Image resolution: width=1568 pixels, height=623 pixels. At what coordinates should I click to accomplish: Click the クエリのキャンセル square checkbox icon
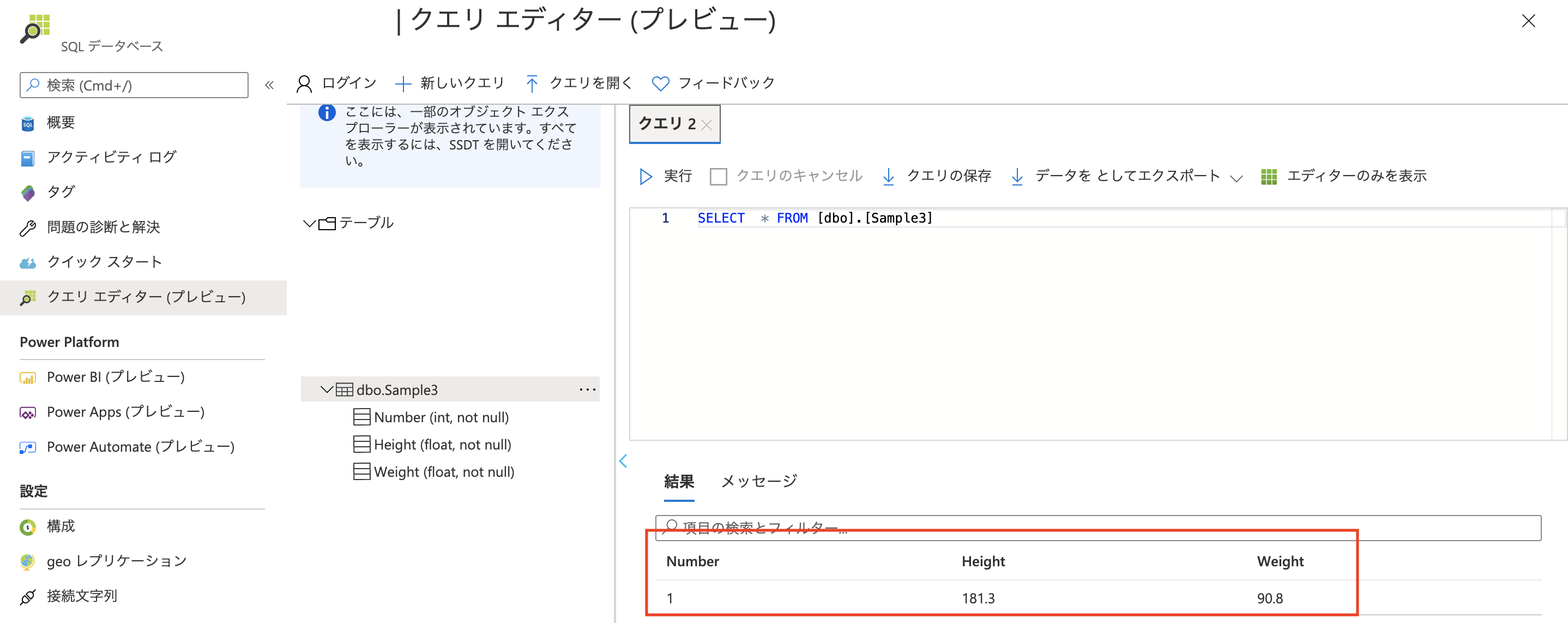(x=718, y=177)
